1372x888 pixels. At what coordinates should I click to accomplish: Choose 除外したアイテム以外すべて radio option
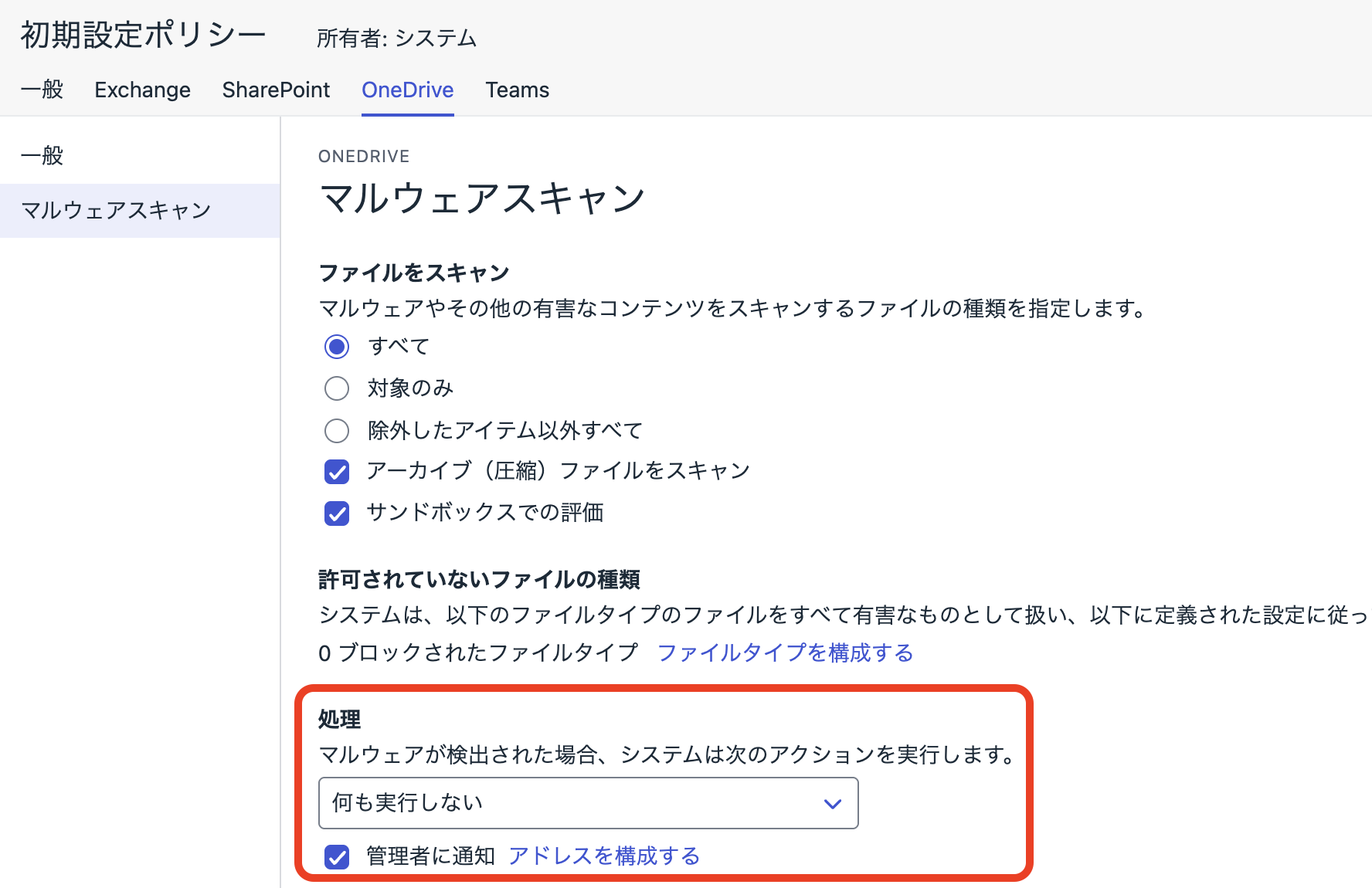click(337, 430)
